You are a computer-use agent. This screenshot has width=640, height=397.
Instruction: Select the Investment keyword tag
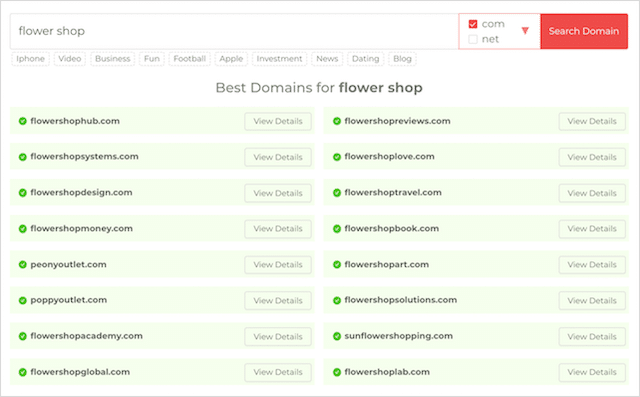tap(279, 59)
